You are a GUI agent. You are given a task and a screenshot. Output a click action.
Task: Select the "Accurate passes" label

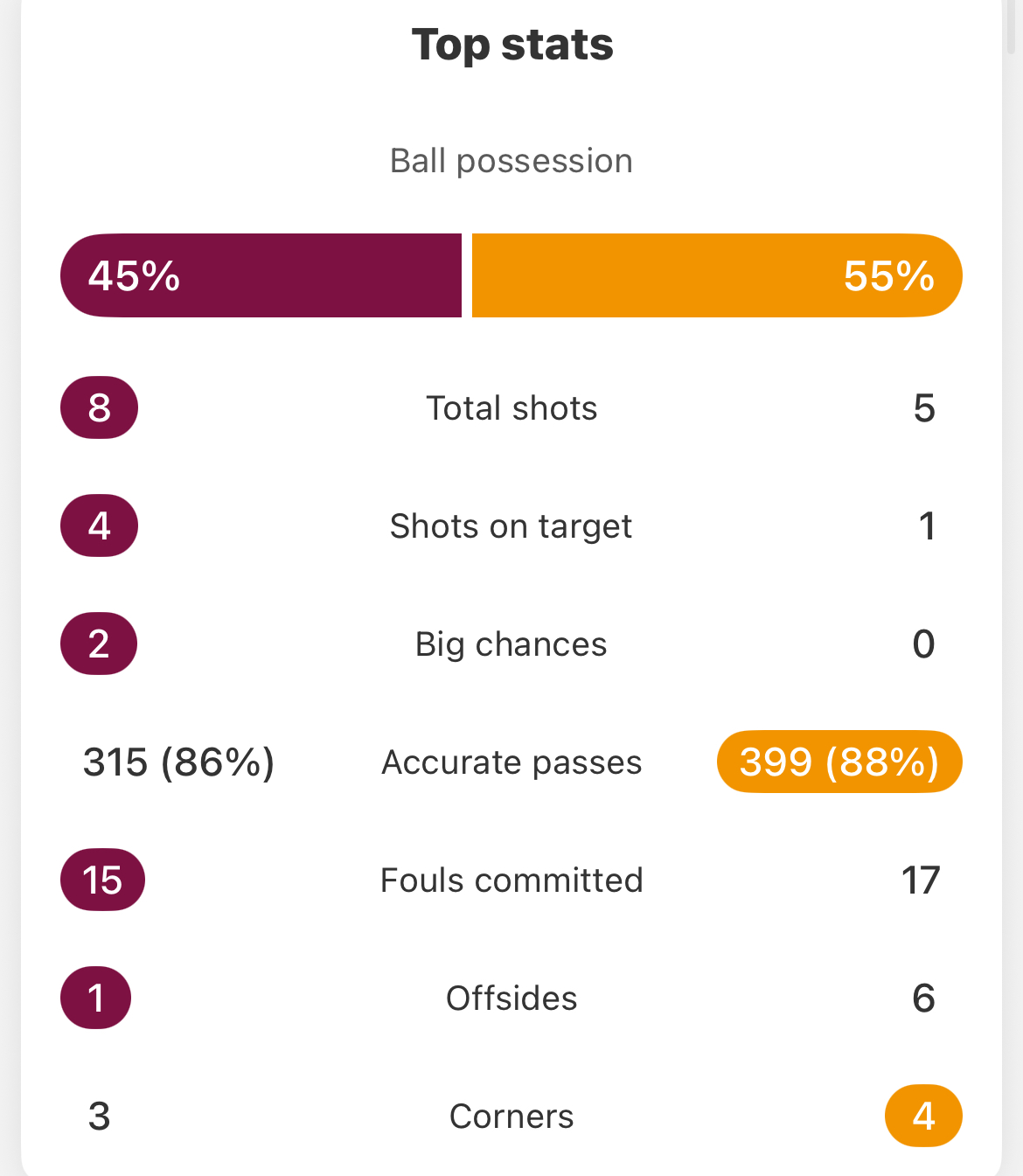click(x=511, y=762)
